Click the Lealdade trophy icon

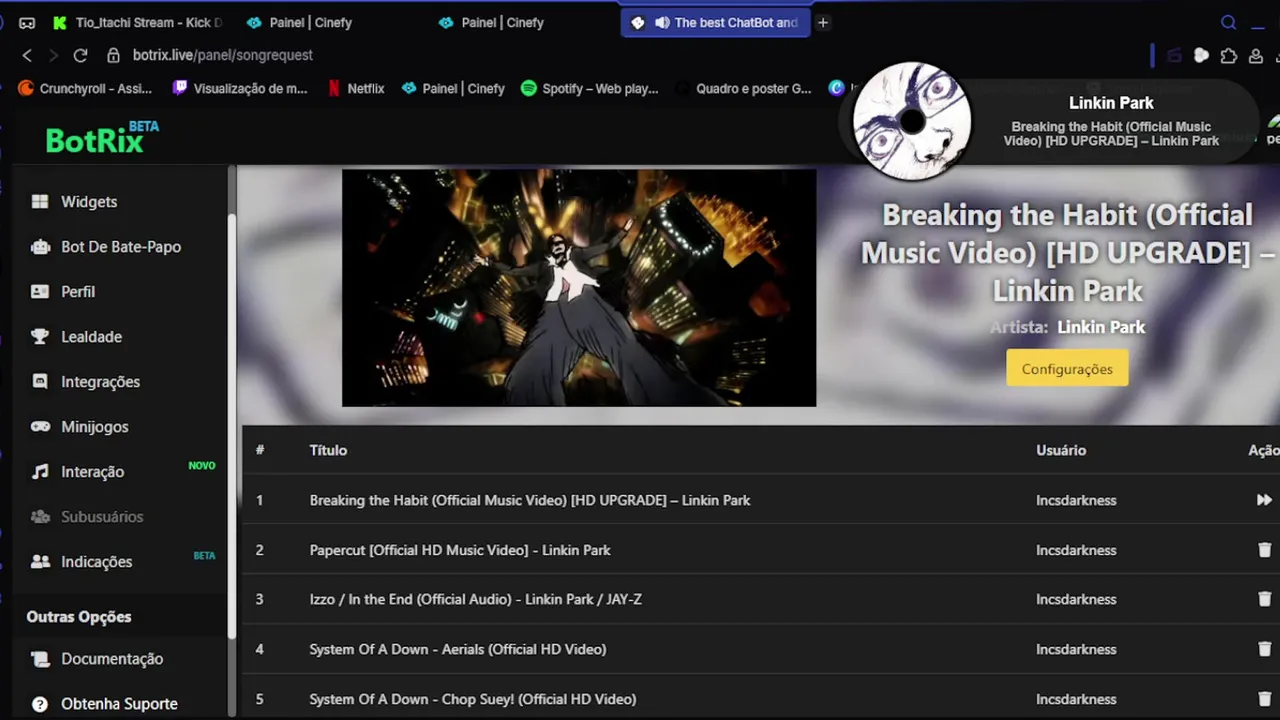[40, 336]
